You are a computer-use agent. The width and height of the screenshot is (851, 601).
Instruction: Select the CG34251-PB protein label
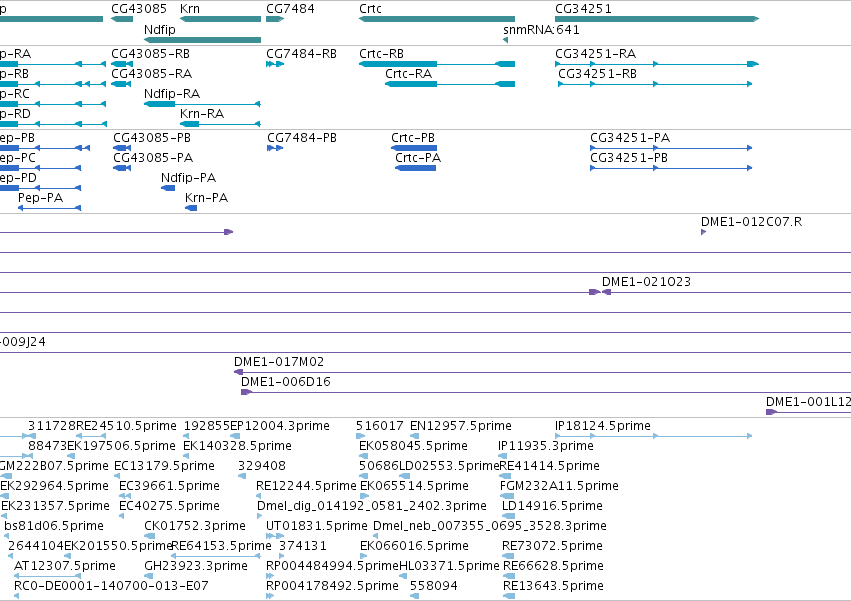(x=628, y=158)
